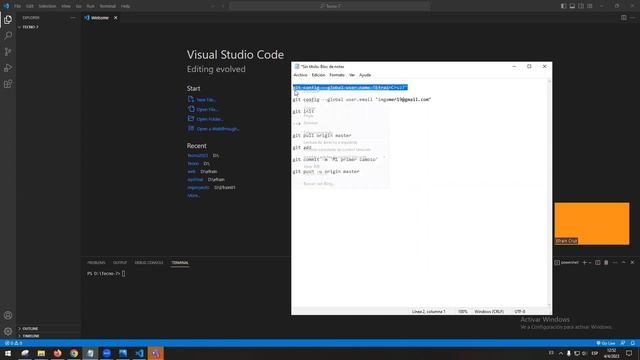The width and height of the screenshot is (640, 360).
Task: Open the terminal launch profile dropdown arrow
Action: [590, 262]
